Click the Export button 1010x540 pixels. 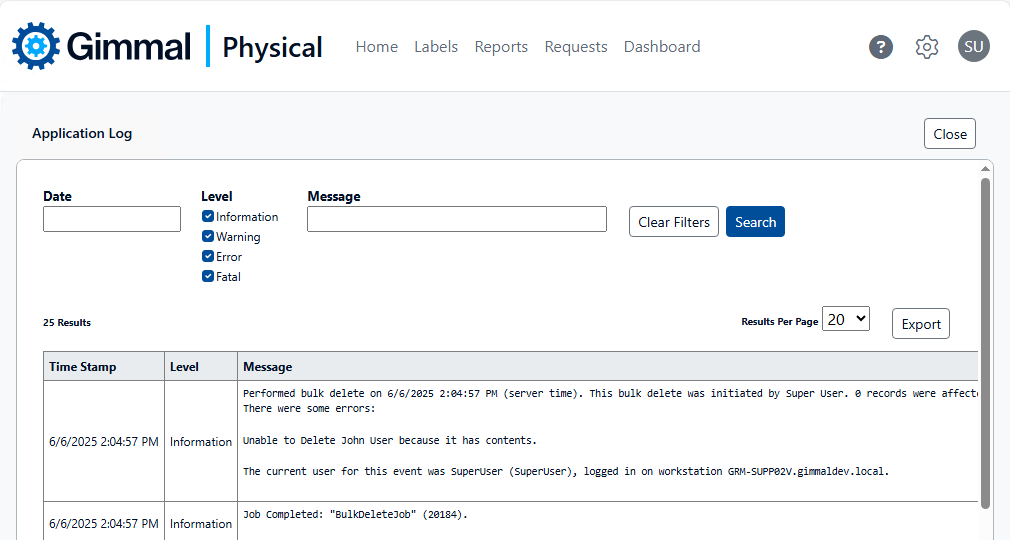coord(920,323)
